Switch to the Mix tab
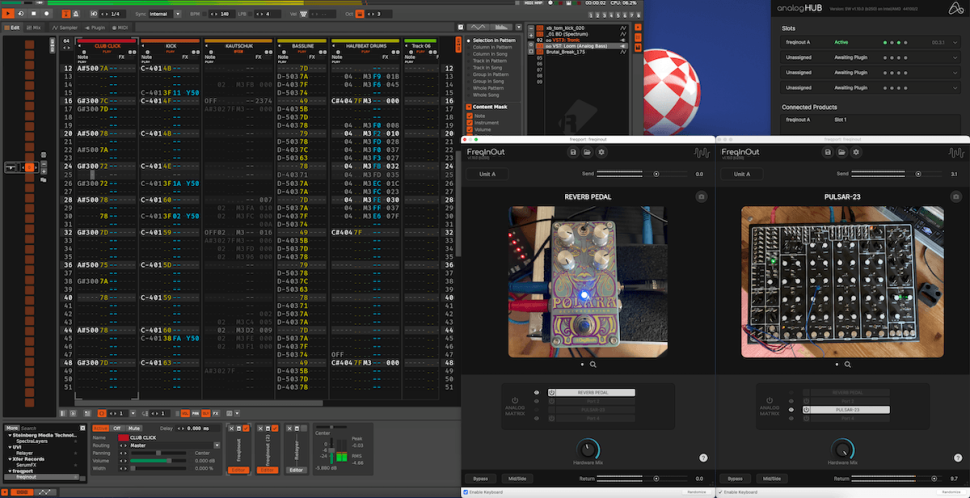The height and width of the screenshot is (498, 970). coord(34,28)
